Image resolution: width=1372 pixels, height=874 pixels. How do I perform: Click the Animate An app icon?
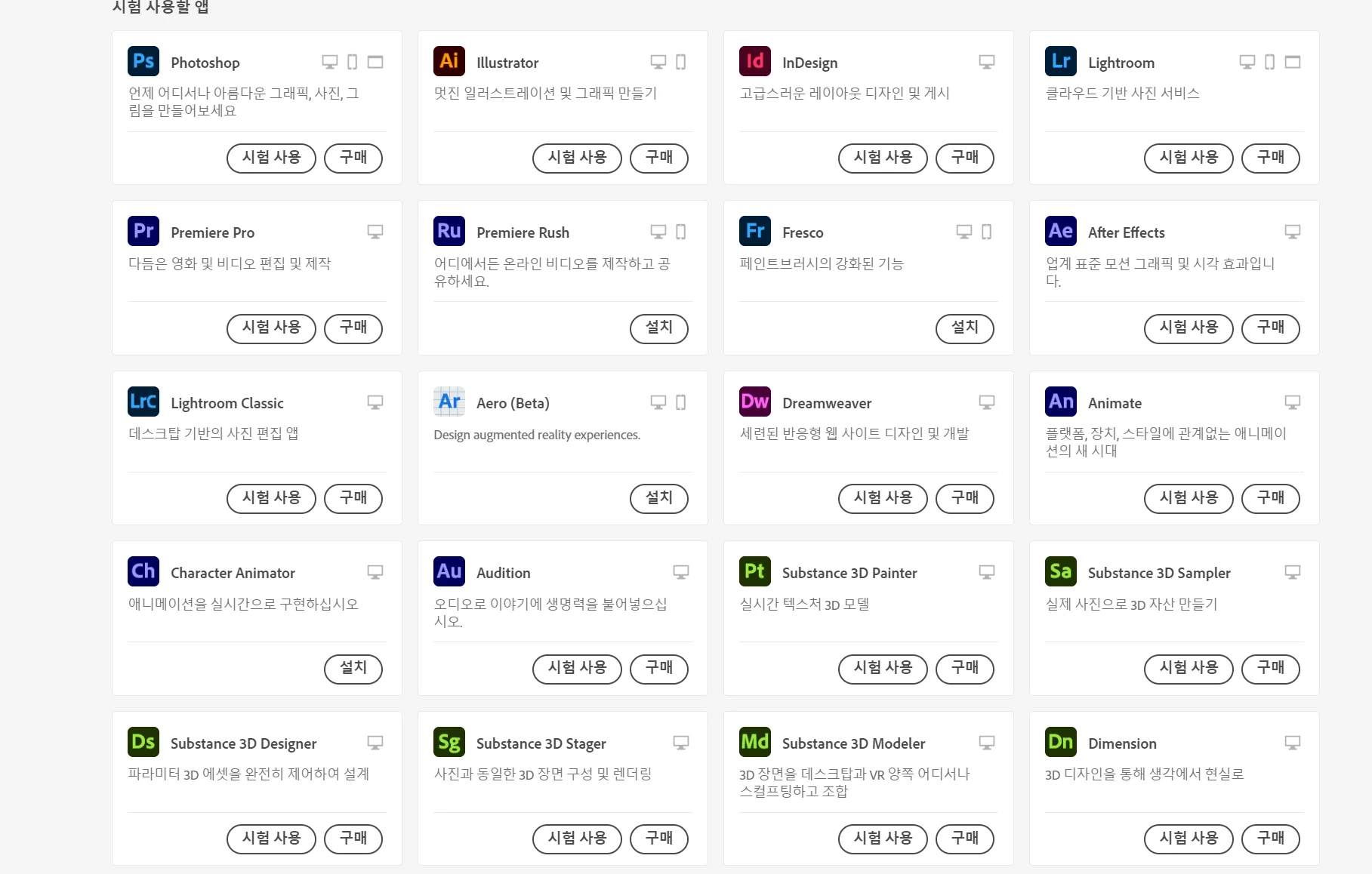[1061, 402]
